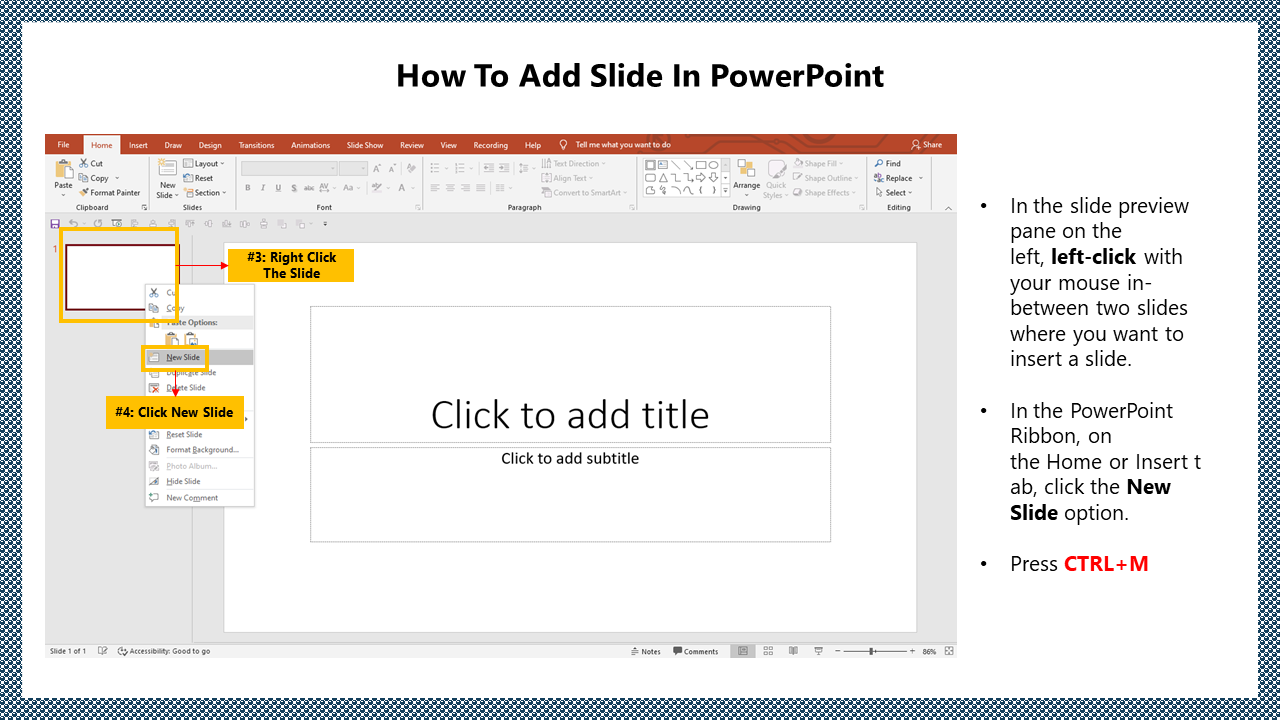Click the Tell me lightbulb icon
This screenshot has width=1280, height=720.
(x=563, y=145)
